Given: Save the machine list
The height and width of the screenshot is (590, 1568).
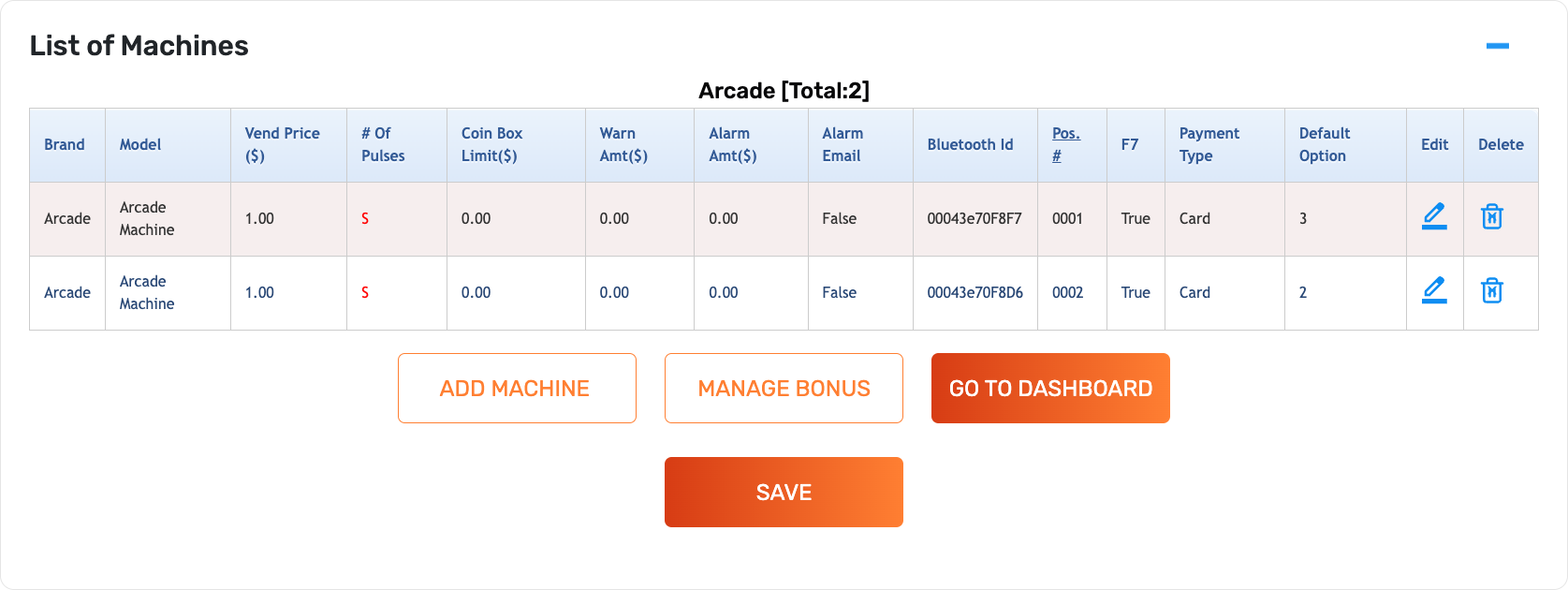Looking at the screenshot, I should tap(784, 492).
